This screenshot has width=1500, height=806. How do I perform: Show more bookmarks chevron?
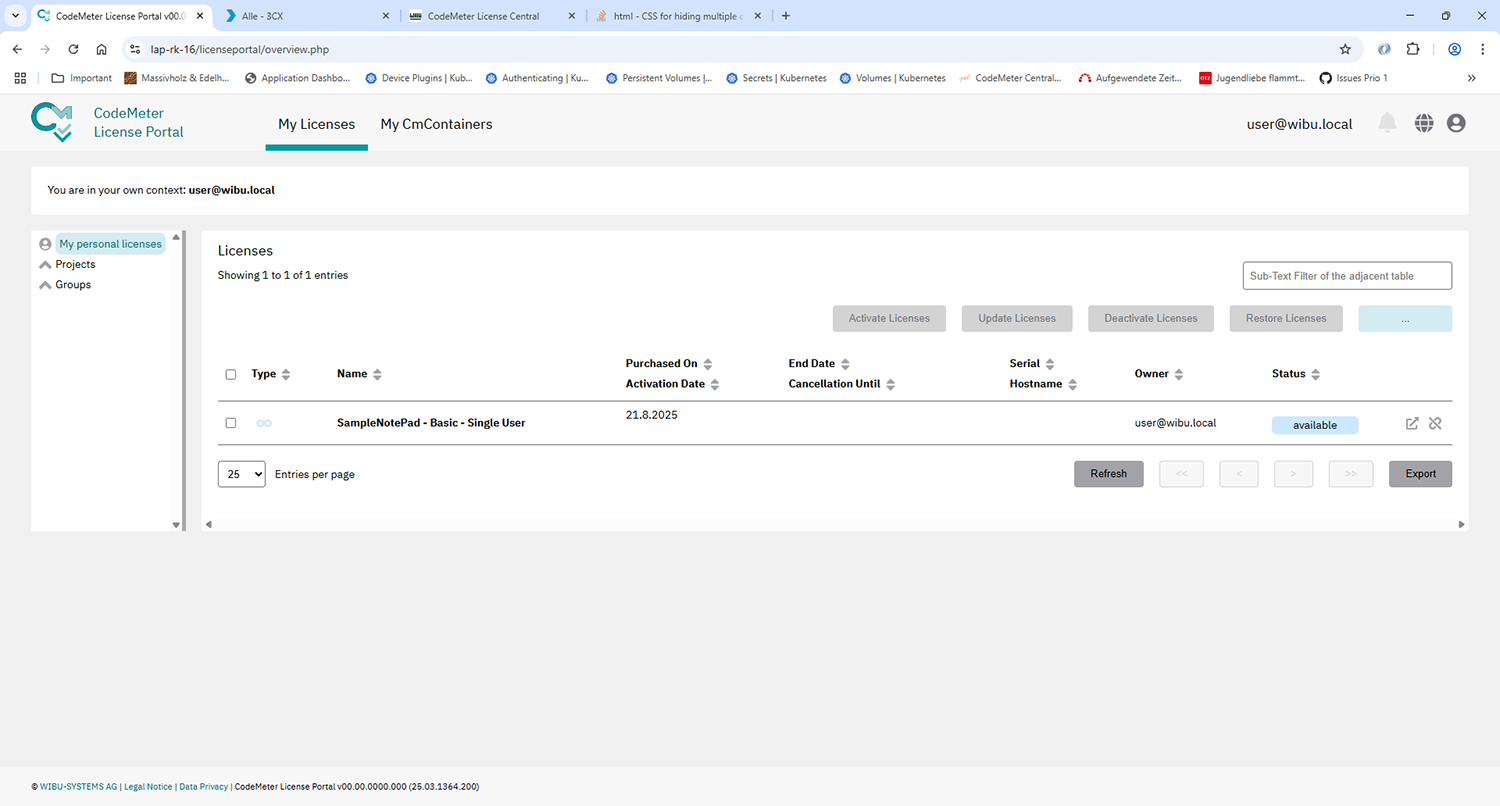pyautogui.click(x=1471, y=78)
